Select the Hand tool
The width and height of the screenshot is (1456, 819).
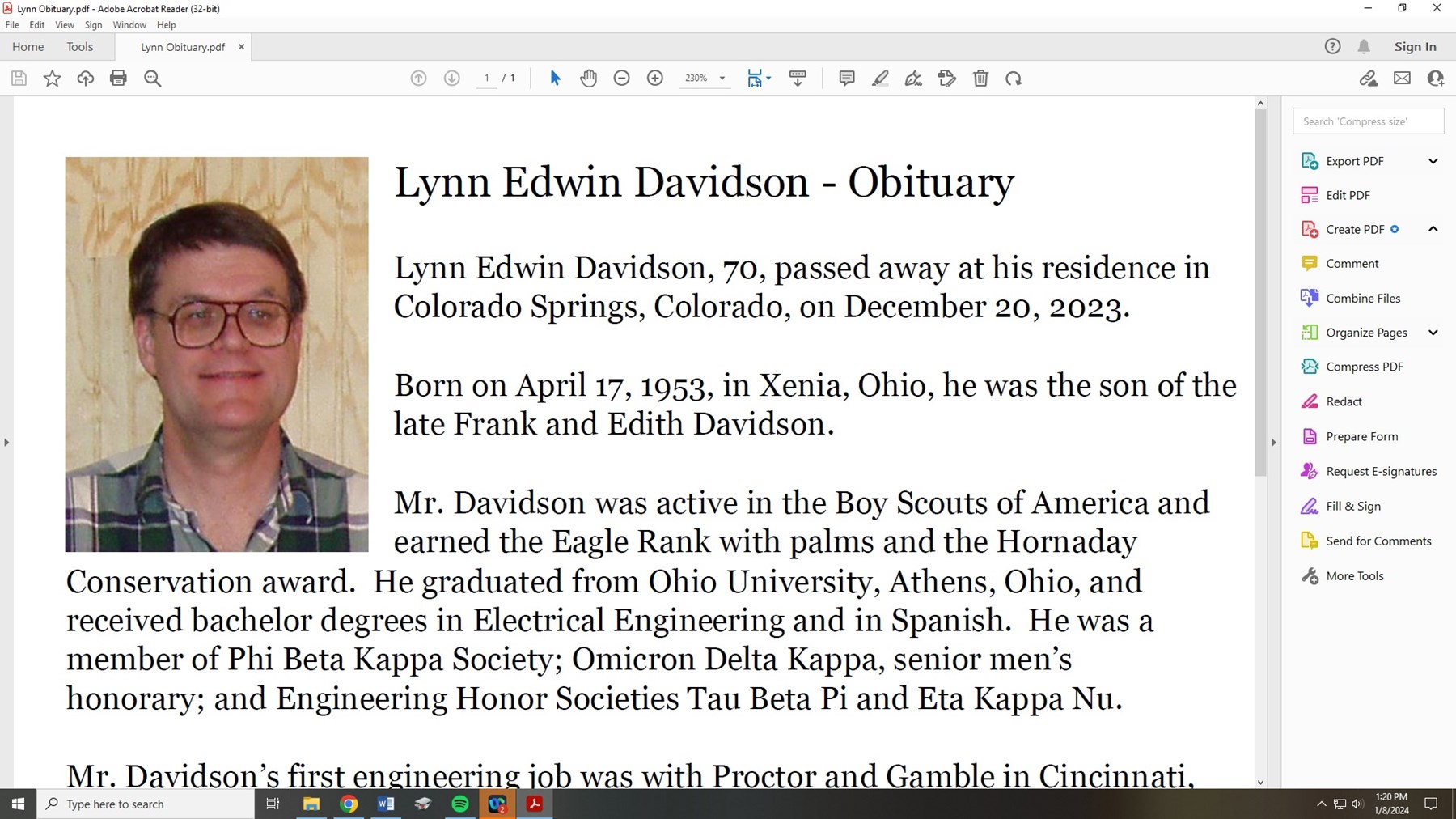[x=589, y=78]
